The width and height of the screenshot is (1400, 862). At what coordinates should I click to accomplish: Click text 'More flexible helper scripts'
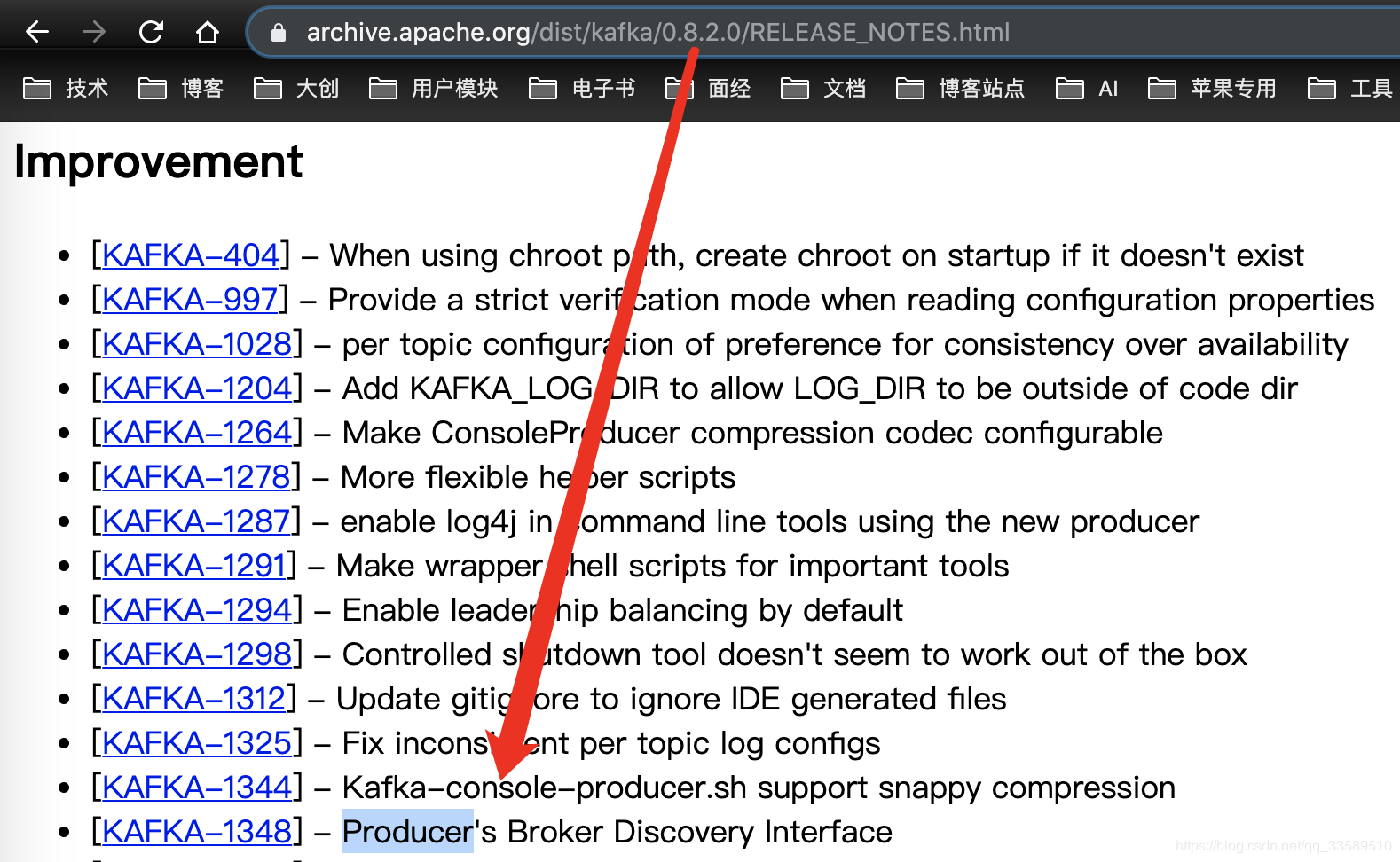tap(539, 477)
